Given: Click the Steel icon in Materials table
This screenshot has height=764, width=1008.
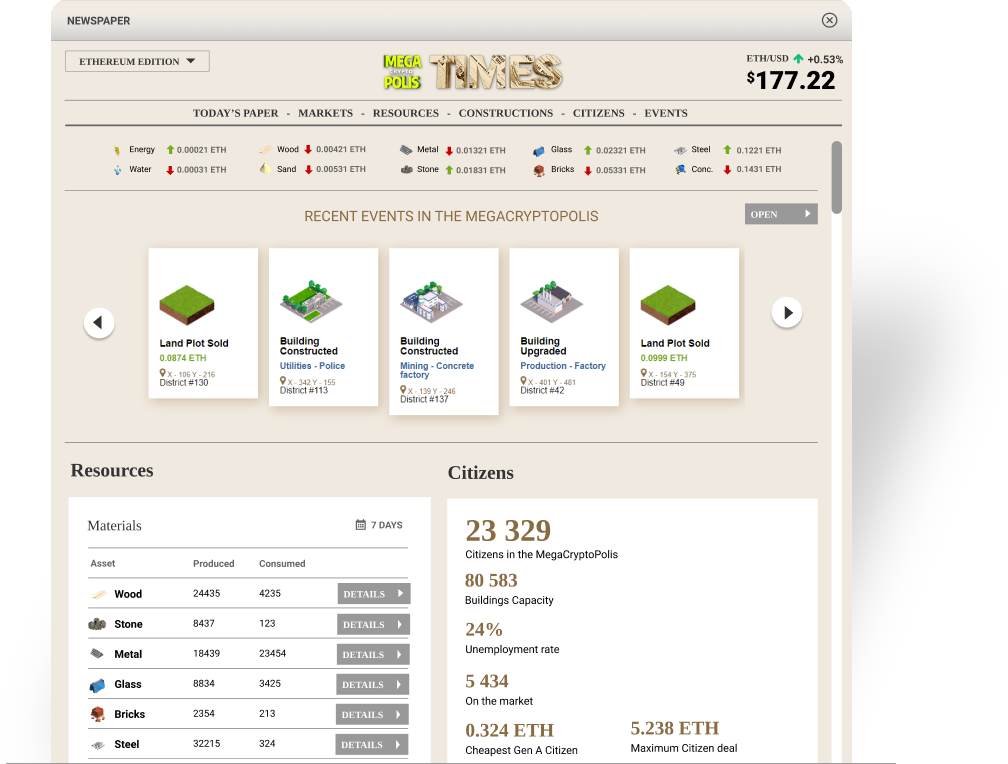Looking at the screenshot, I should coord(98,745).
